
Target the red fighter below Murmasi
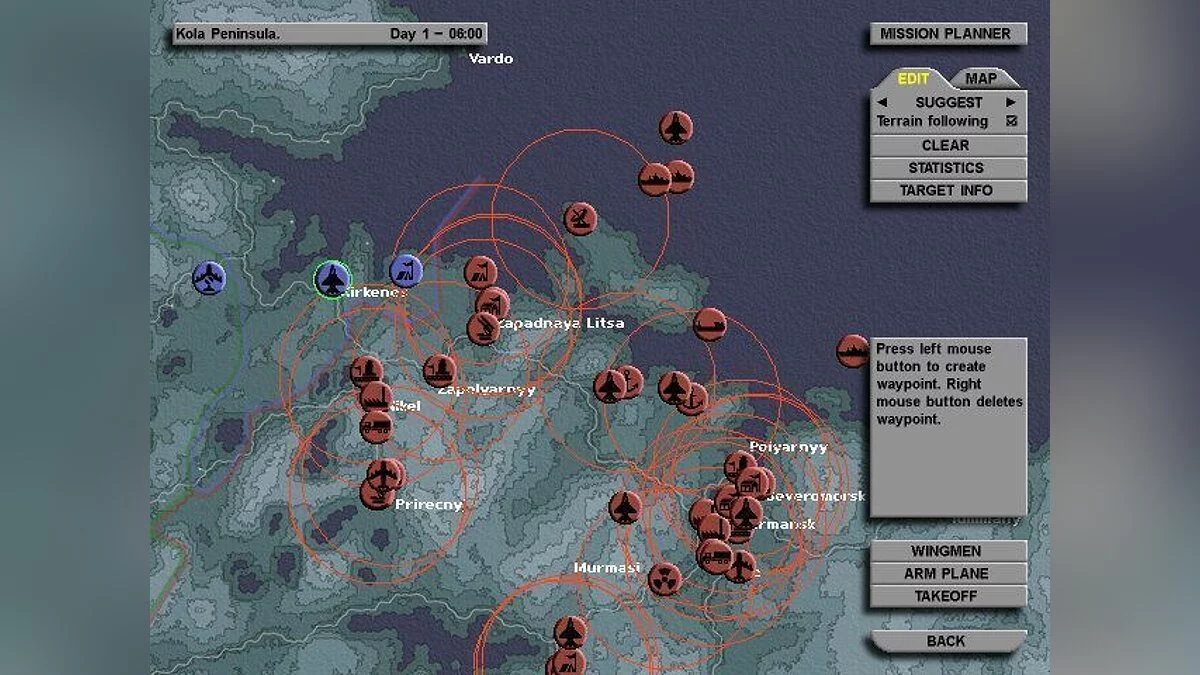click(x=570, y=632)
